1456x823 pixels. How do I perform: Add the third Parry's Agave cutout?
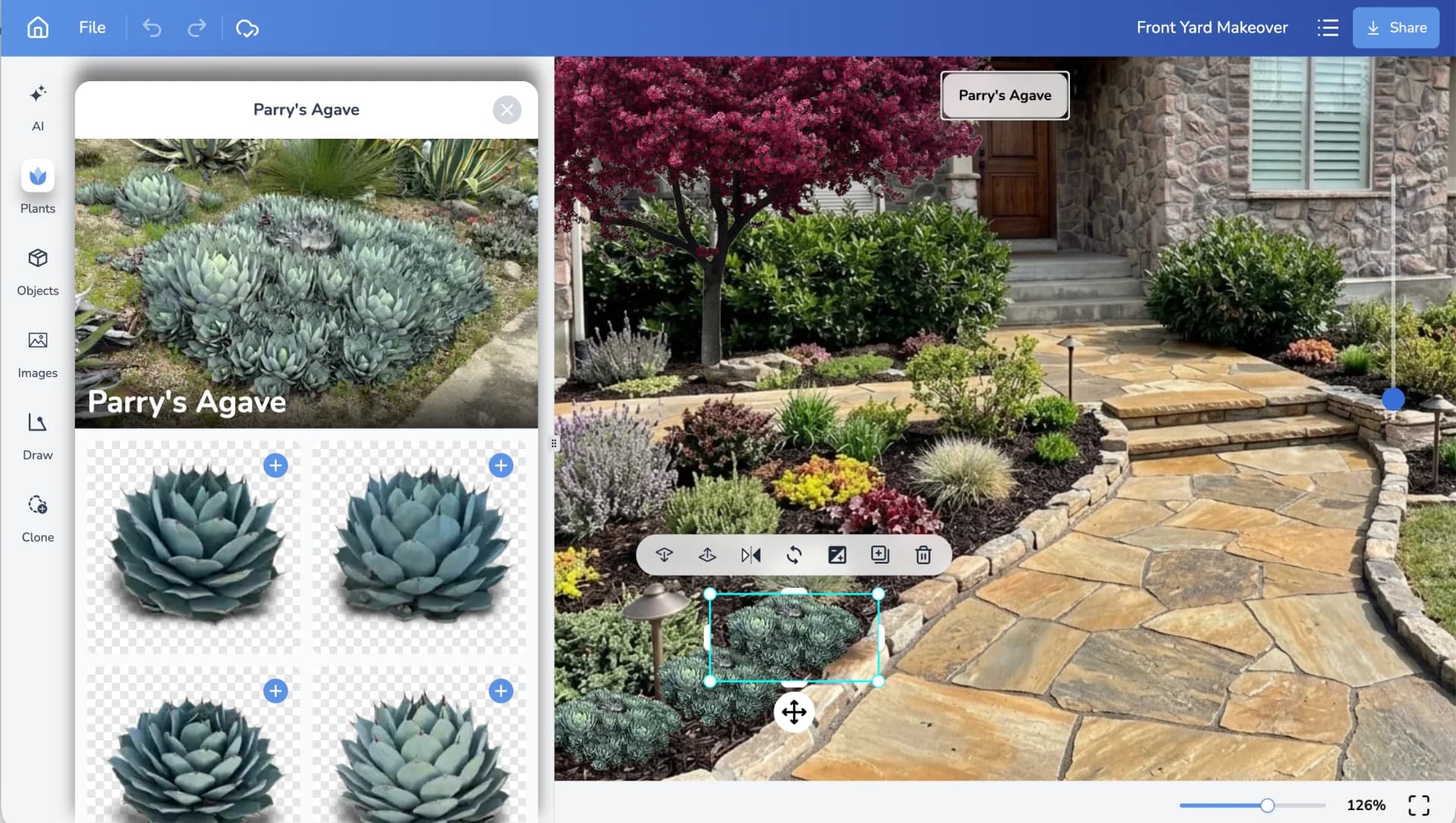click(x=275, y=691)
